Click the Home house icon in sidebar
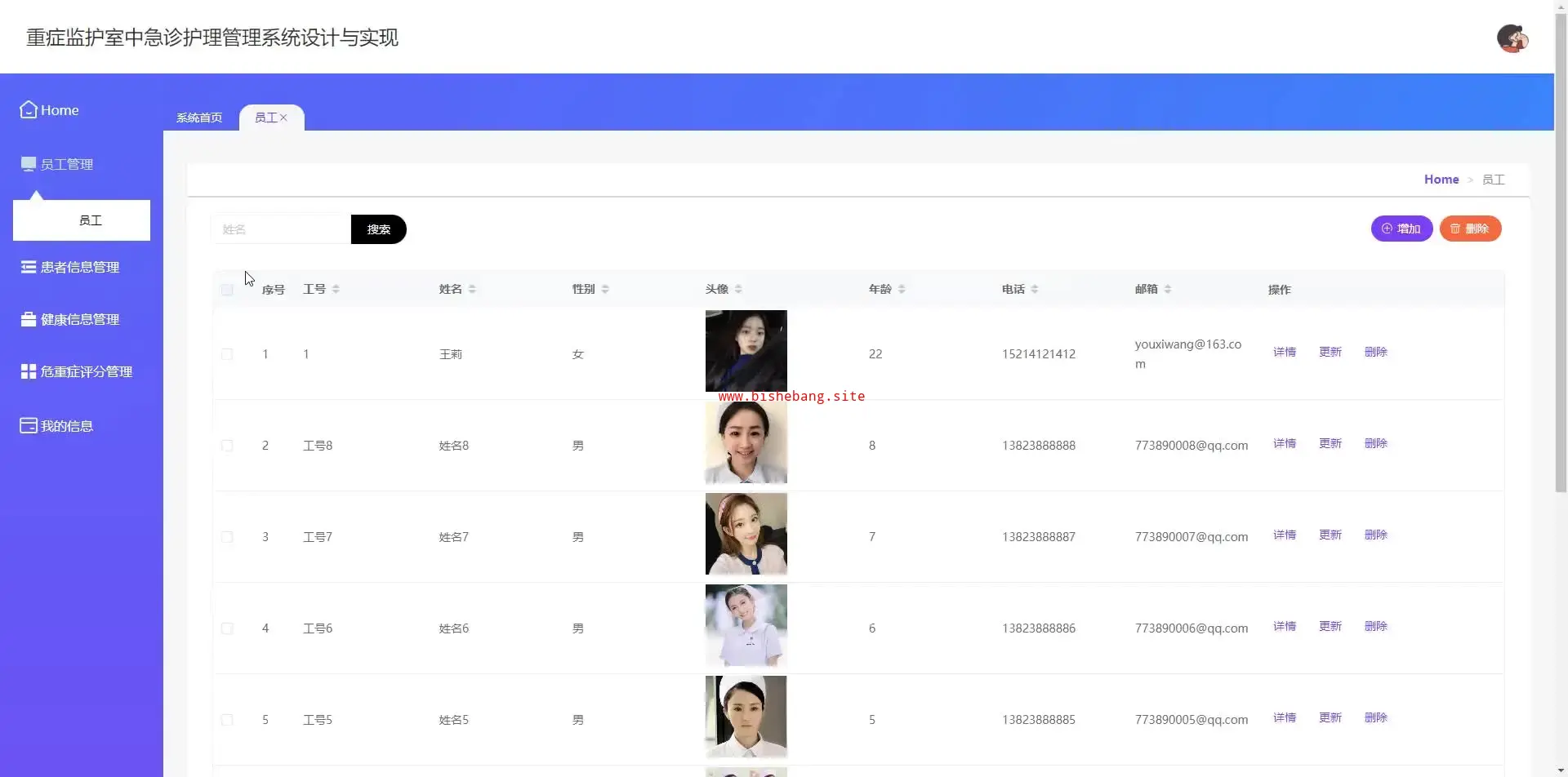Screen dimensions: 1568x777 (29, 109)
